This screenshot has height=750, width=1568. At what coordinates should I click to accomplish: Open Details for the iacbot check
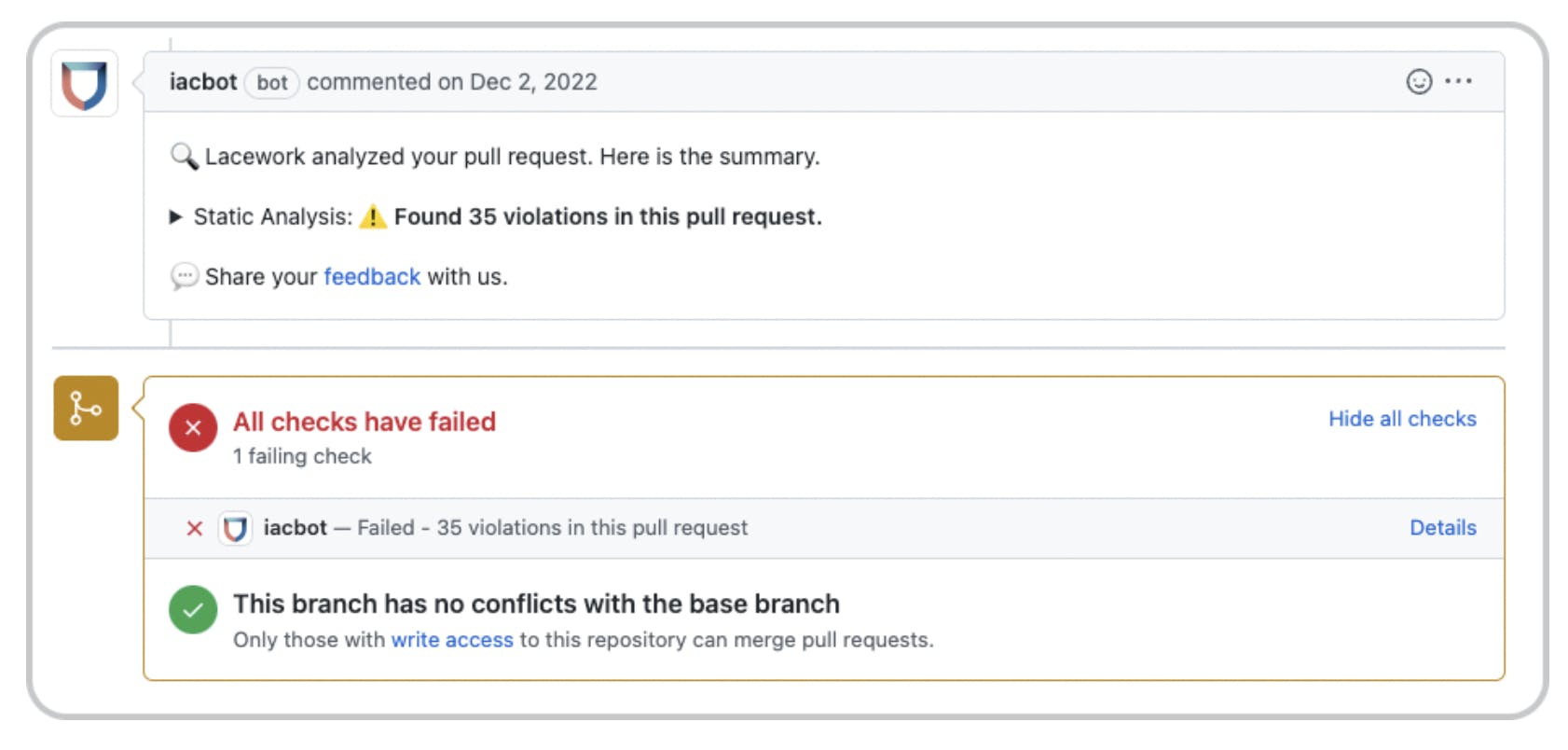pos(1442,528)
